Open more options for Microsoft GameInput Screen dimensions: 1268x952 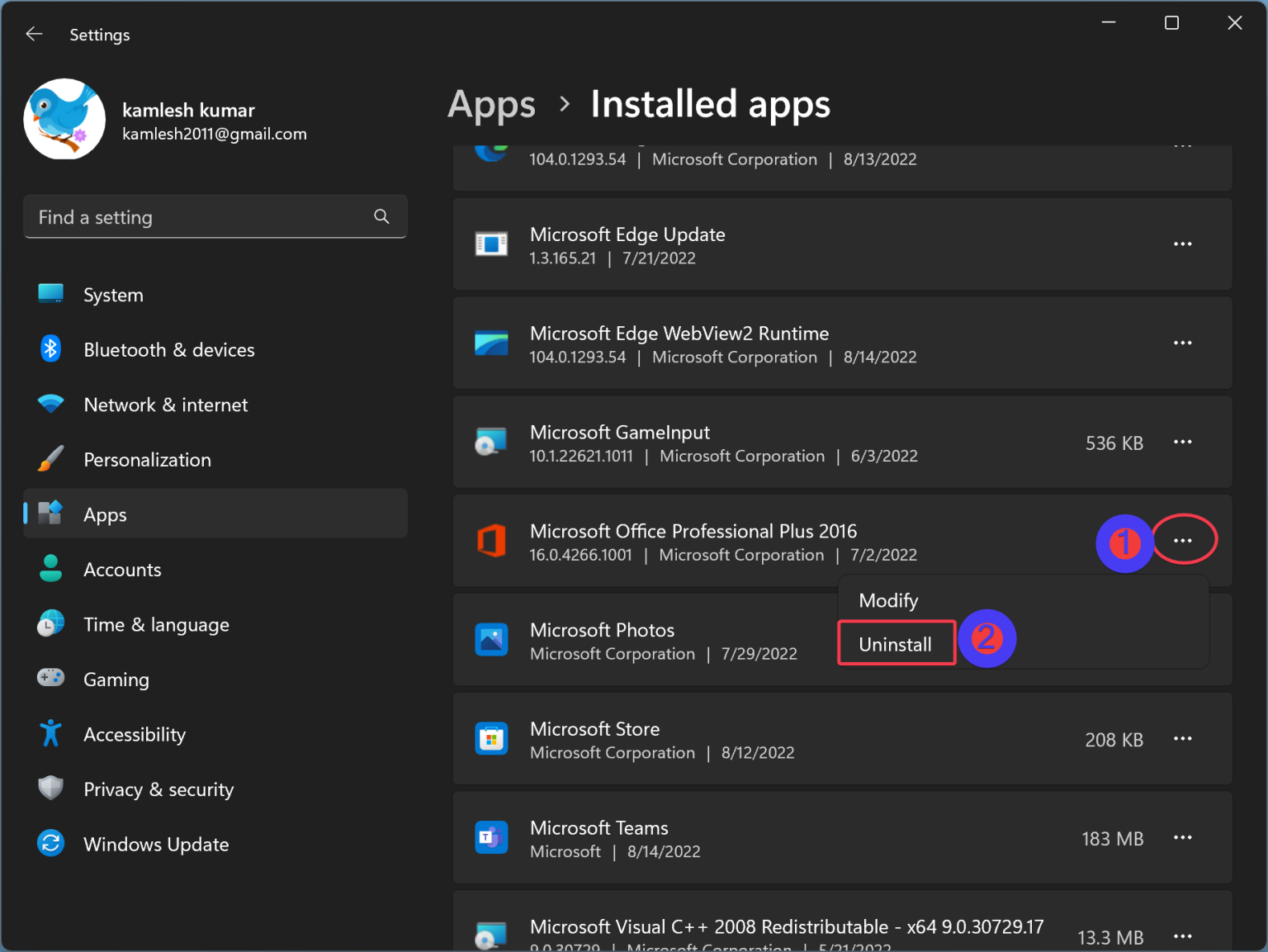(x=1182, y=442)
